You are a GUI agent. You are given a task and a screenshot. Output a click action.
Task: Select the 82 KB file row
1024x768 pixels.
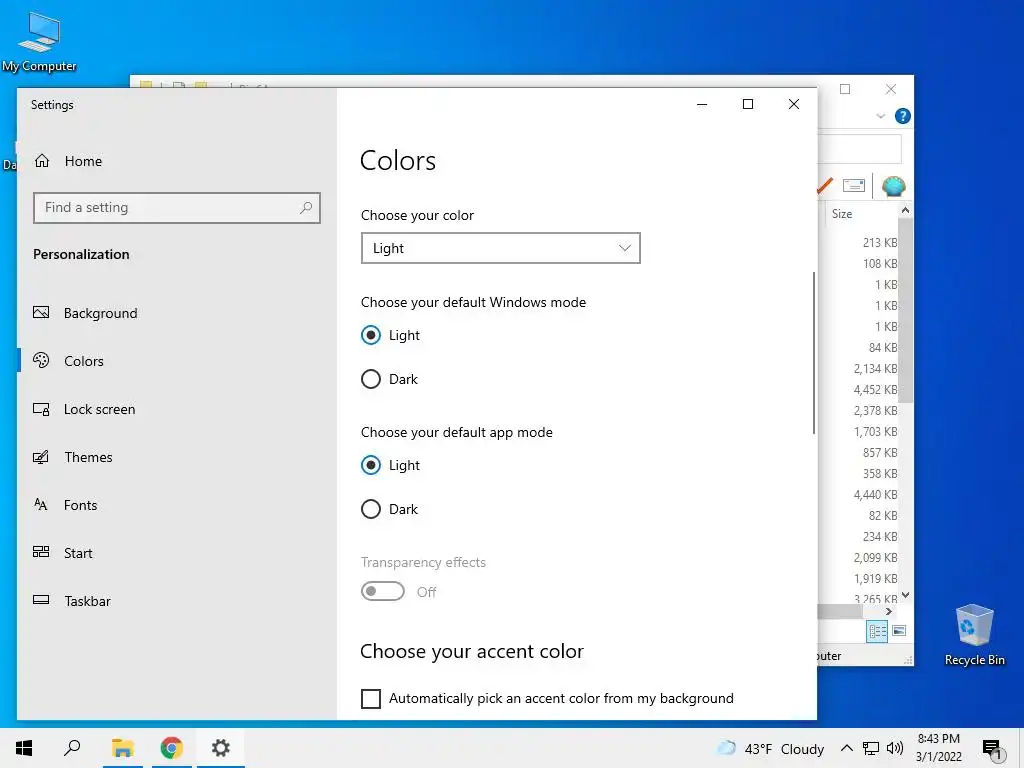[x=883, y=515]
